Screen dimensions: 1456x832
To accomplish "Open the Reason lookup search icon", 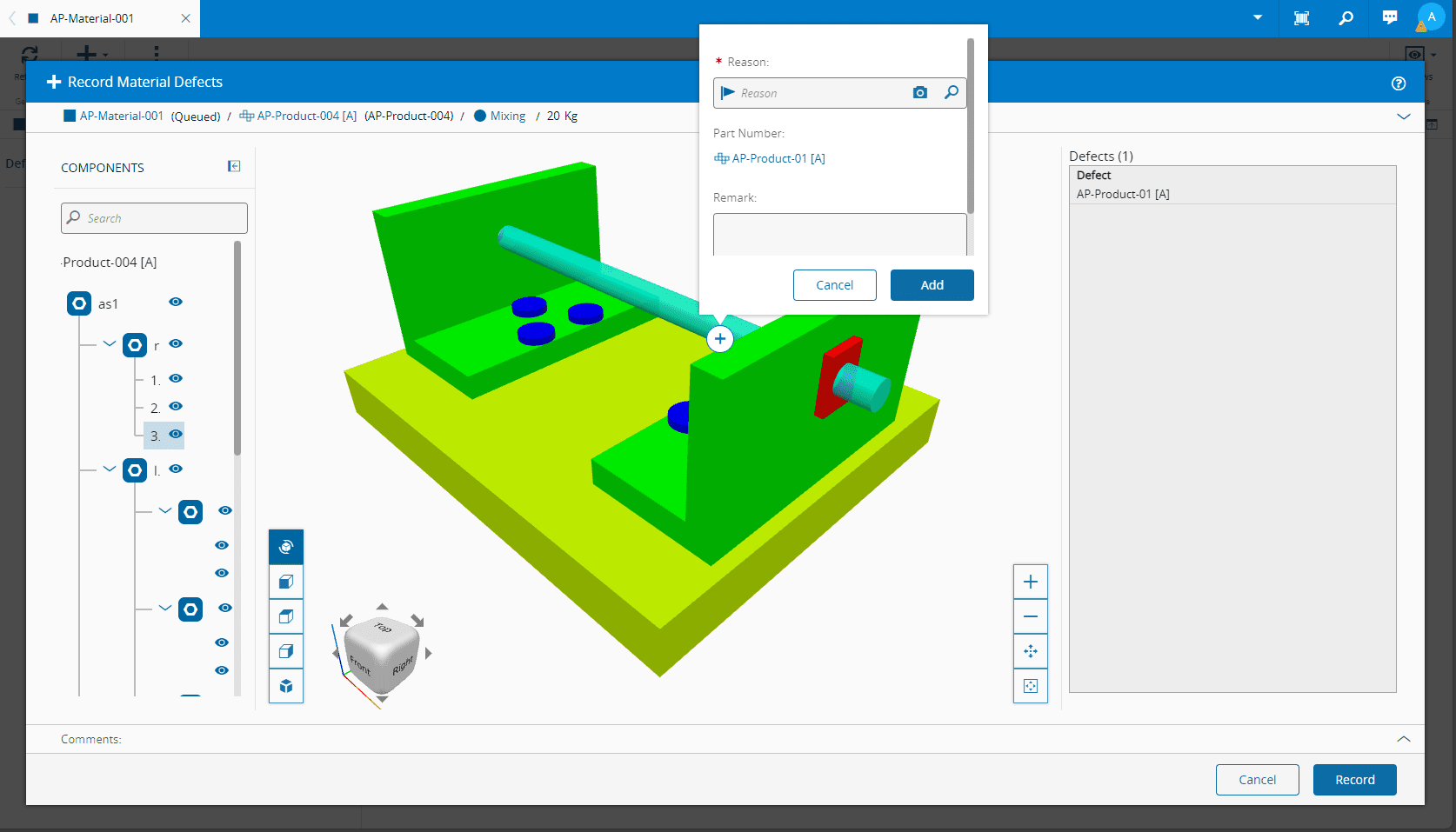I will (x=952, y=92).
